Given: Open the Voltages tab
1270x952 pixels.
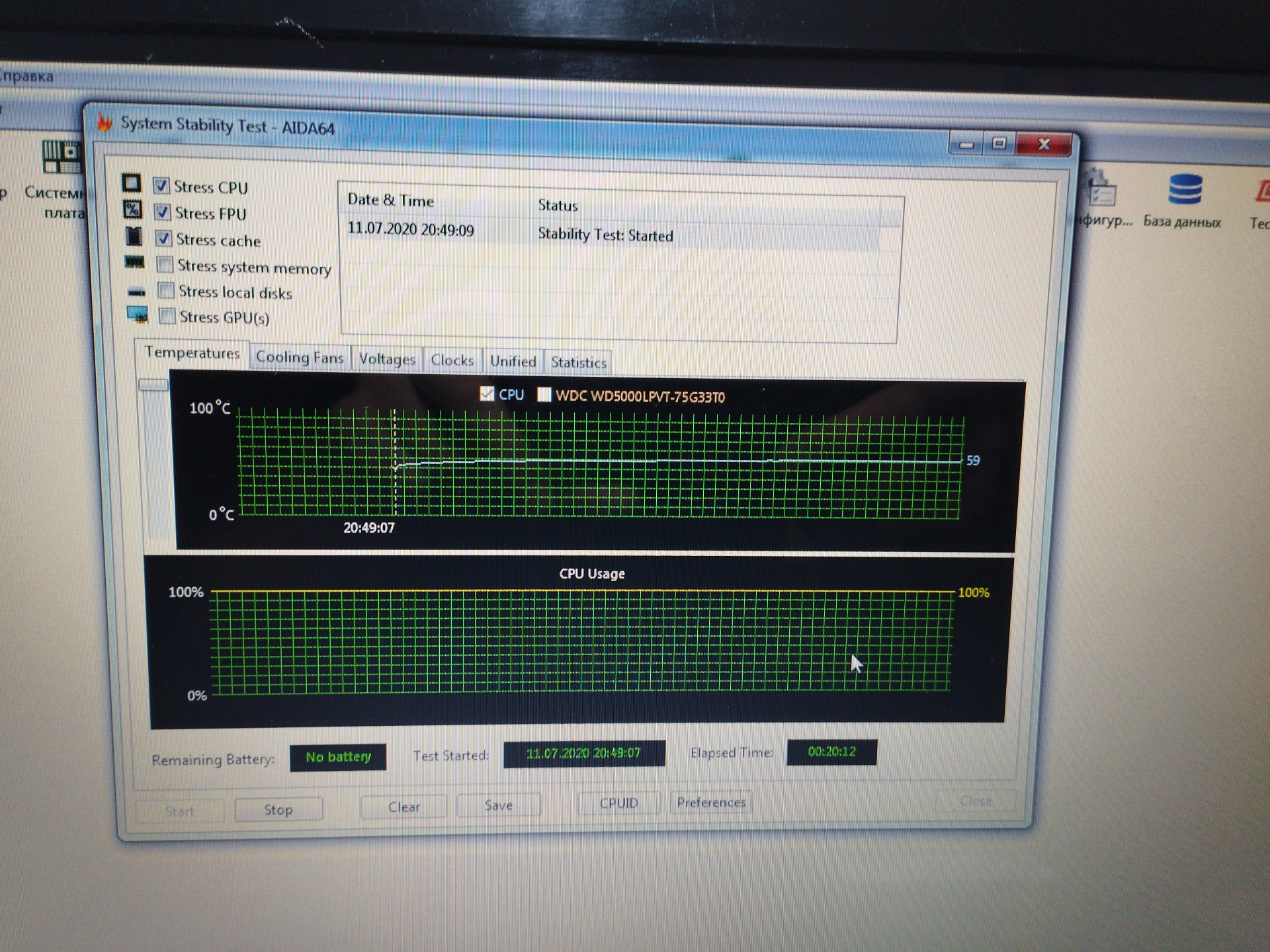Looking at the screenshot, I should [387, 359].
